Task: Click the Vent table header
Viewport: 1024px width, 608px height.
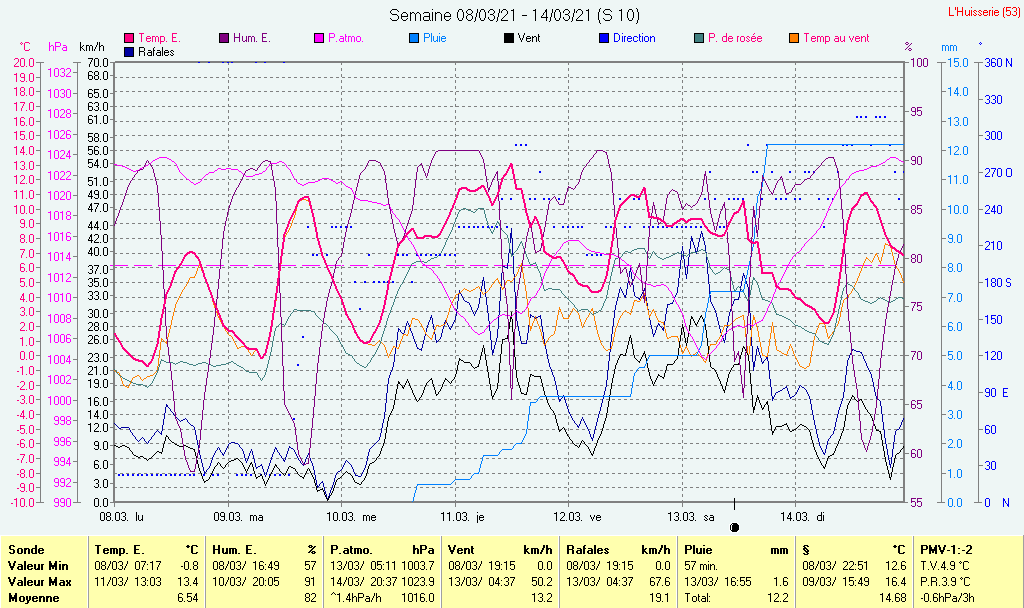Action: click(x=462, y=551)
